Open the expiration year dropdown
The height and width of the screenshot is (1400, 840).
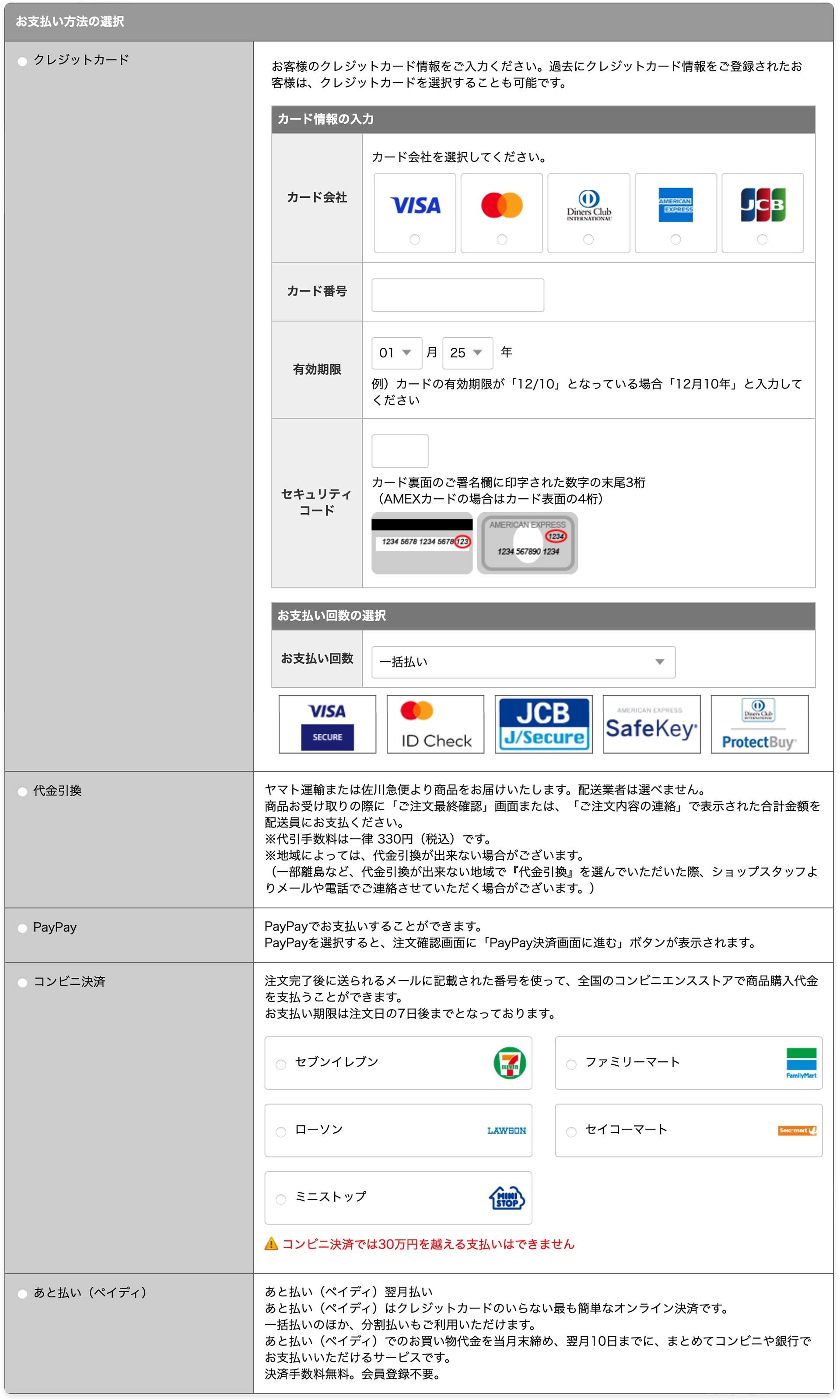467,353
